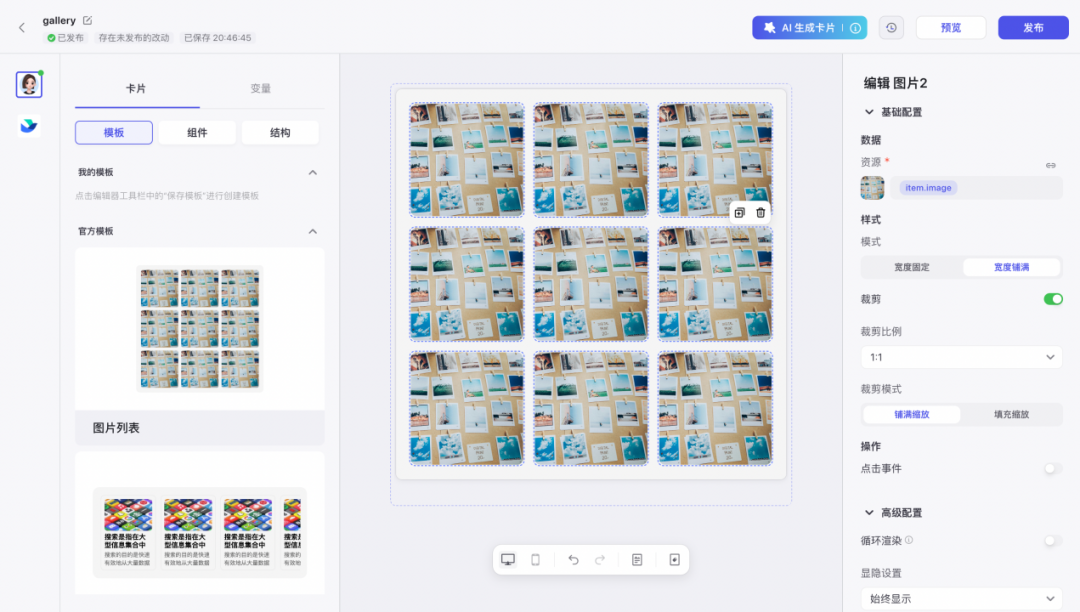The image size is (1080, 612).
Task: Undo the last change
Action: pos(573,560)
